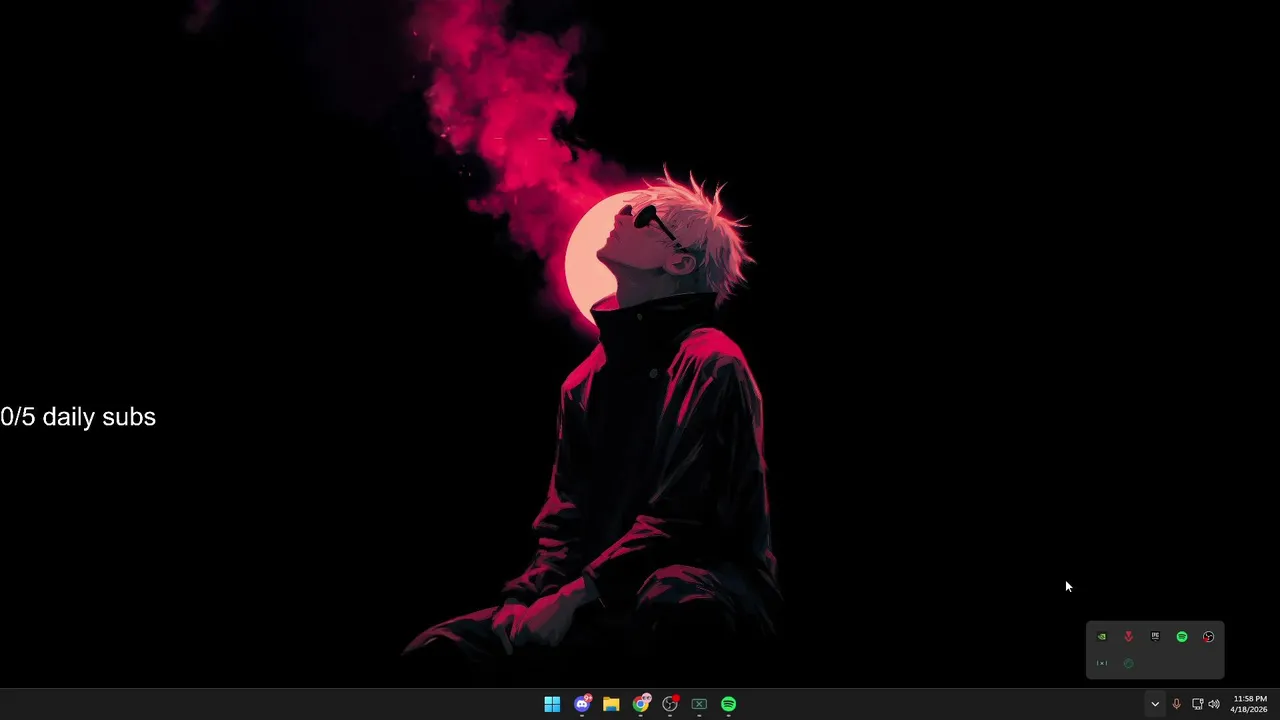The height and width of the screenshot is (720, 1280).
Task: Click the '0/5 daily subs' text
Action: coord(78,417)
